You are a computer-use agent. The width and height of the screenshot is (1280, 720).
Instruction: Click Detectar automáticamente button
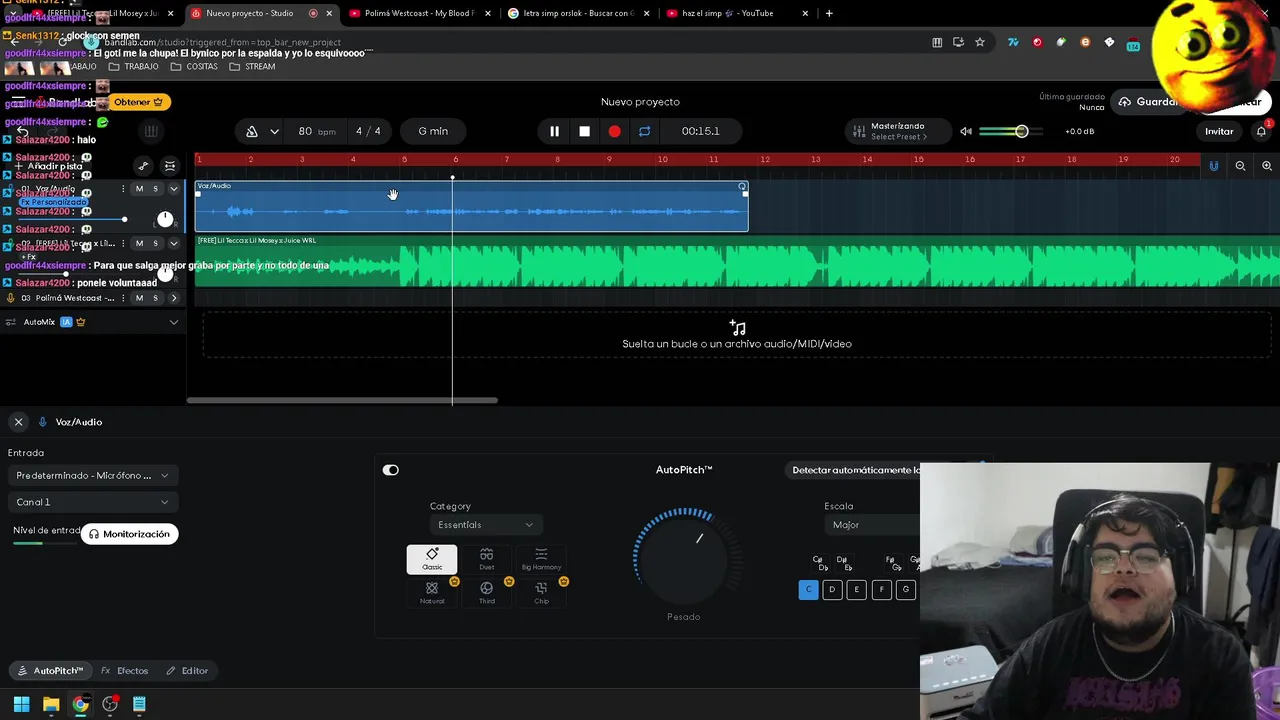(855, 470)
